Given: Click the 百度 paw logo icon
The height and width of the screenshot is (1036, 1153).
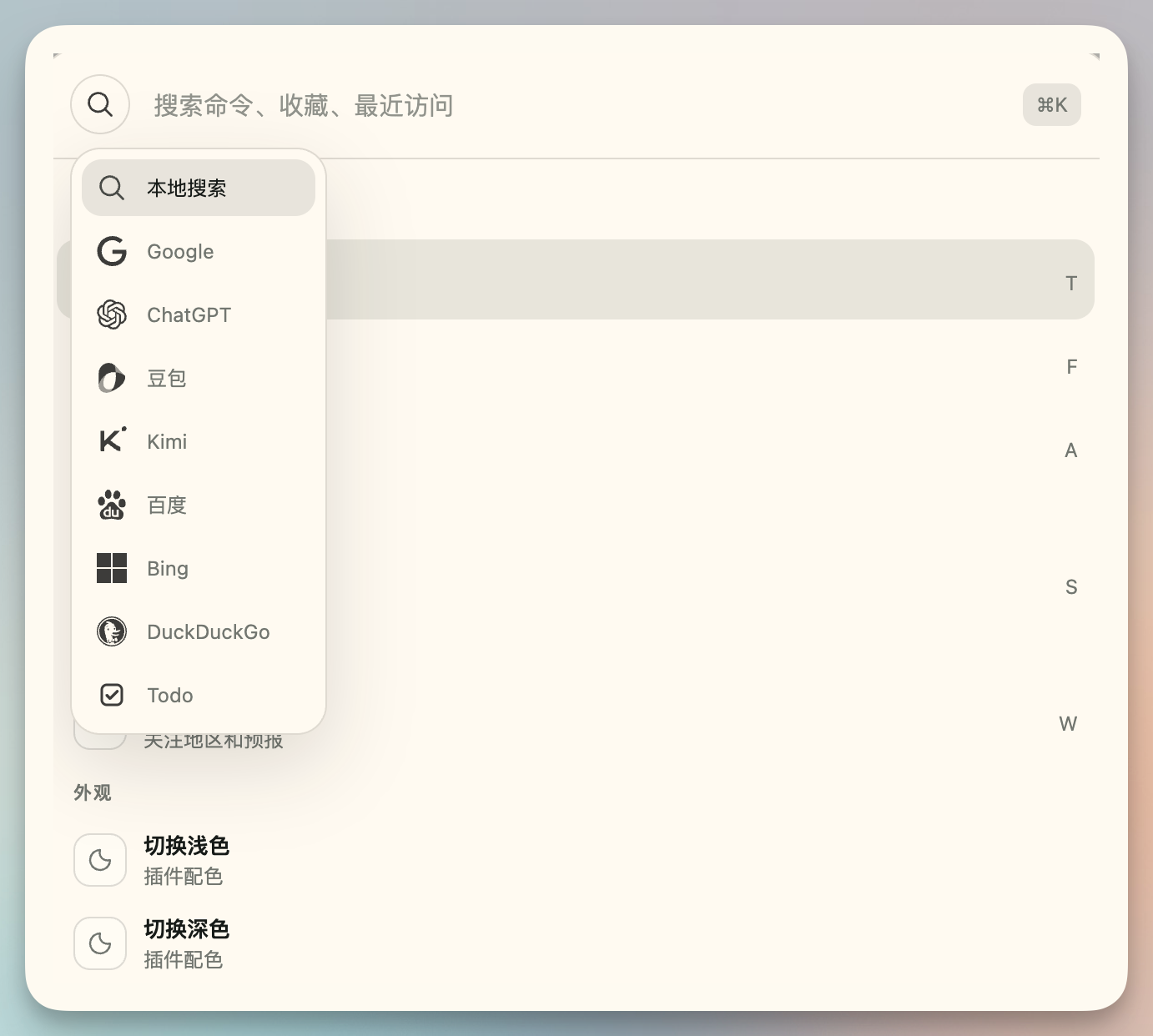Looking at the screenshot, I should coord(112,505).
